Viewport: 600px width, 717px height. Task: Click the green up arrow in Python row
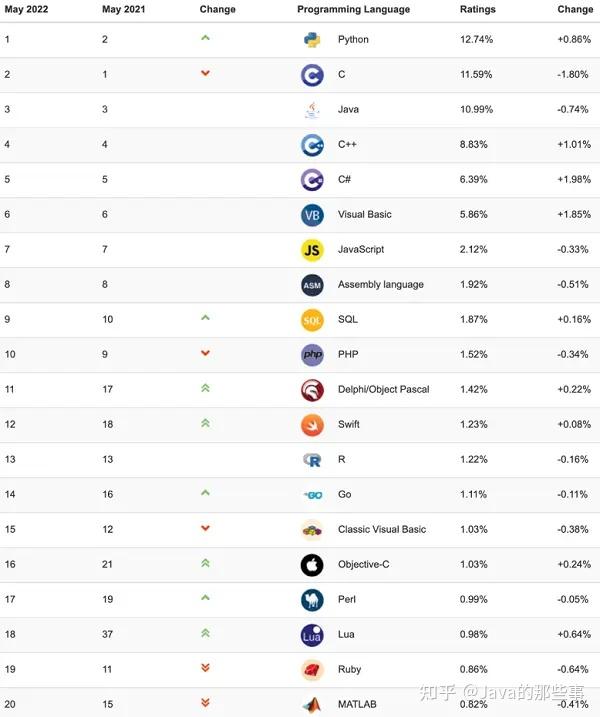pyautogui.click(x=205, y=38)
